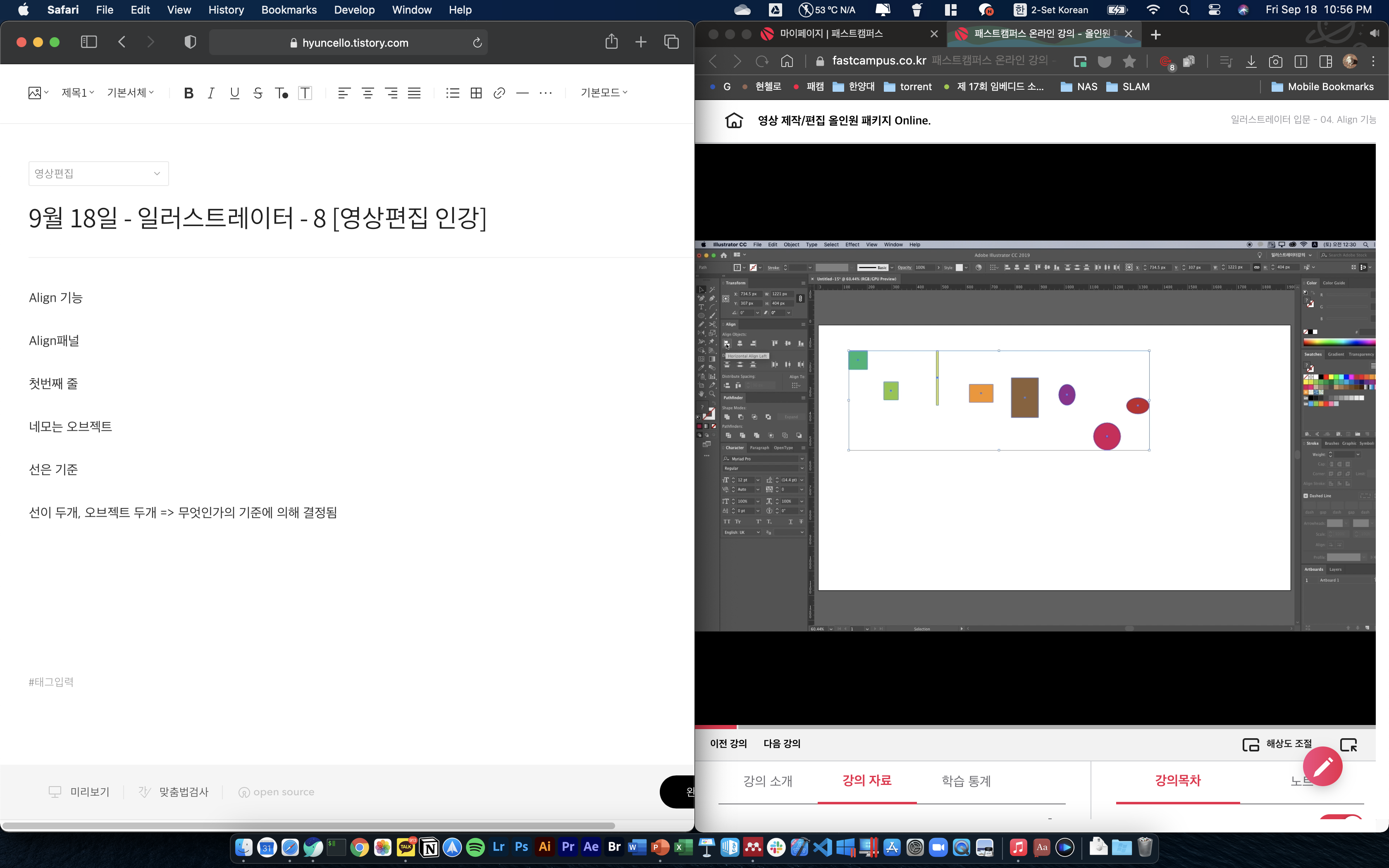Viewport: 1389px width, 868px height.
Task: Go to 다음 강의 (next lecture)
Action: coord(781,744)
